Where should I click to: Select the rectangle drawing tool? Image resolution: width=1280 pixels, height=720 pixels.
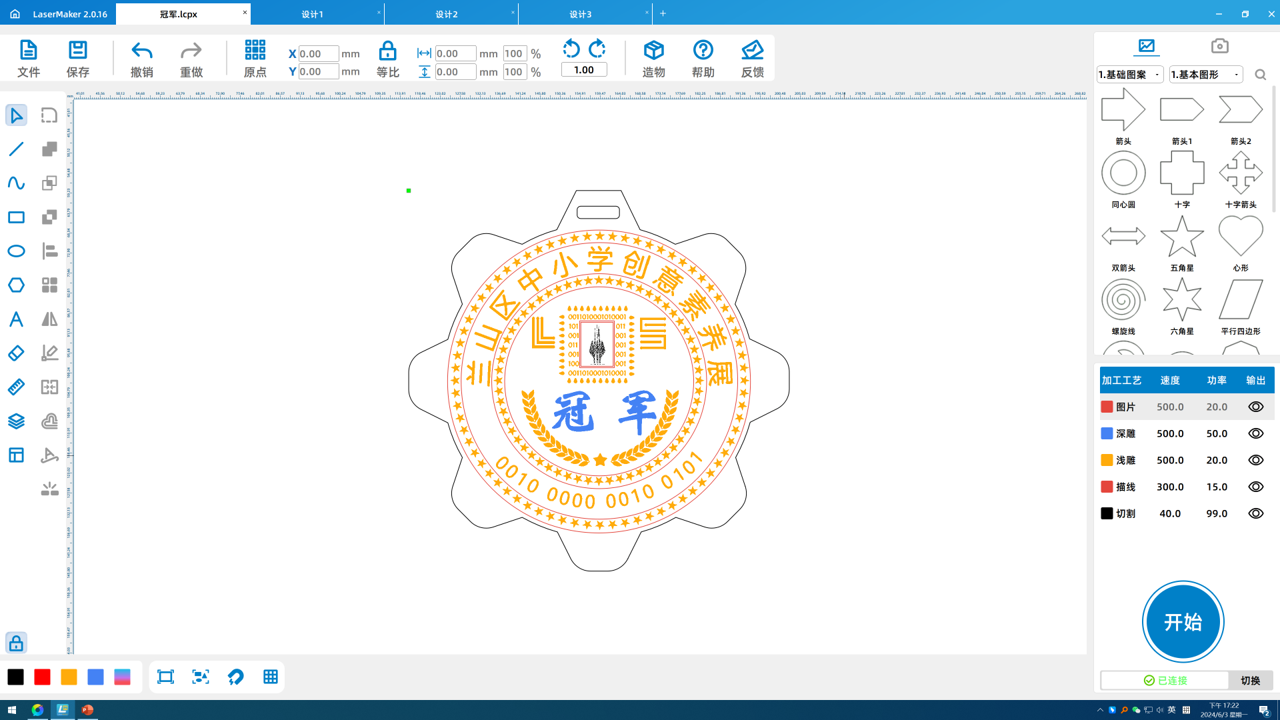click(x=16, y=217)
